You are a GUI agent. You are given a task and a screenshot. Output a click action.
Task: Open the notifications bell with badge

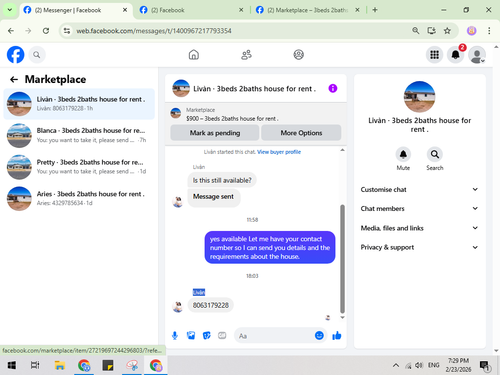pyautogui.click(x=456, y=54)
